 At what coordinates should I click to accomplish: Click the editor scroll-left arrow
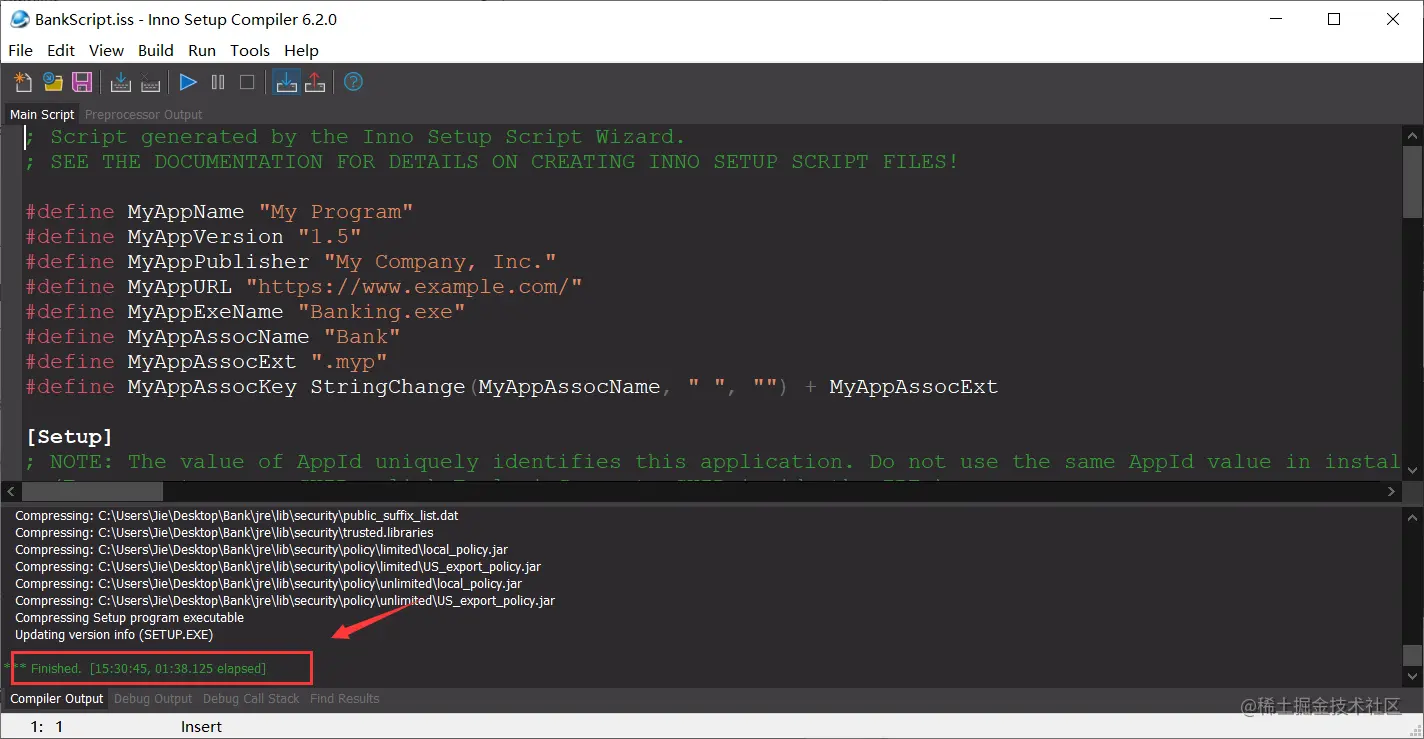pos(12,492)
